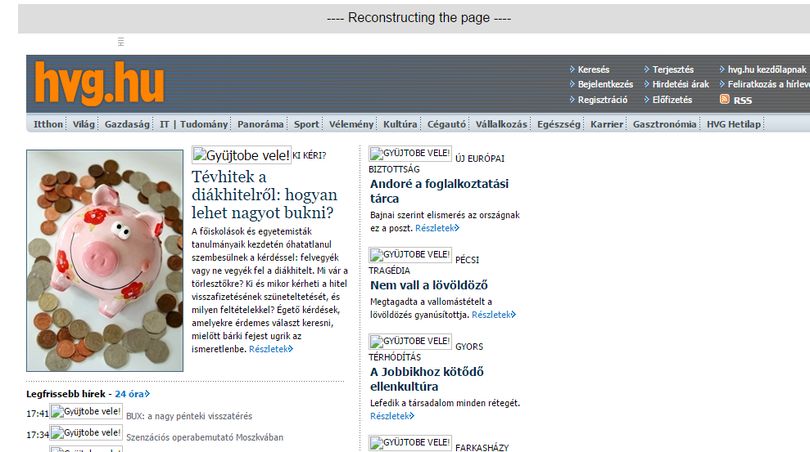The height and width of the screenshot is (452, 810).
Task: Open the Előfizetés header link
Action: [672, 100]
